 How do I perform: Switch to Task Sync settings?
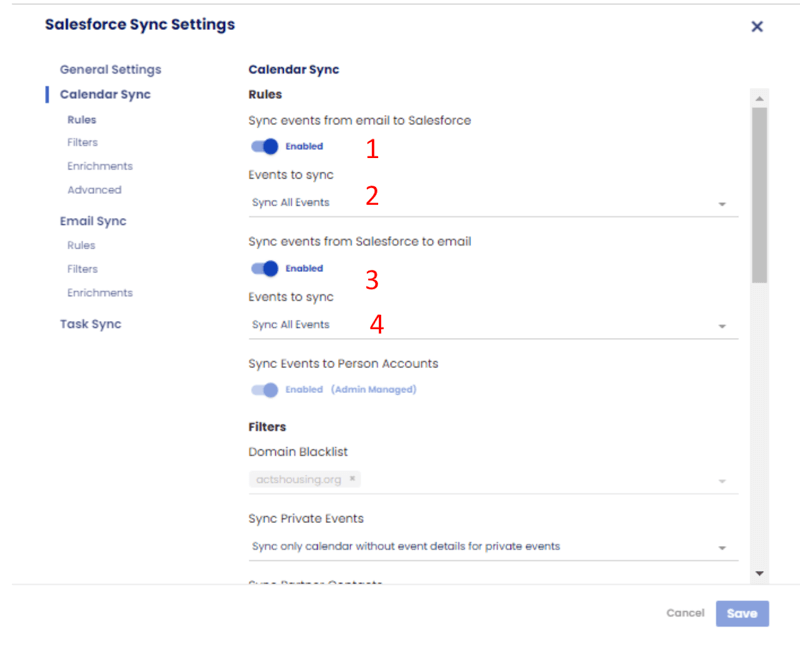pos(89,323)
